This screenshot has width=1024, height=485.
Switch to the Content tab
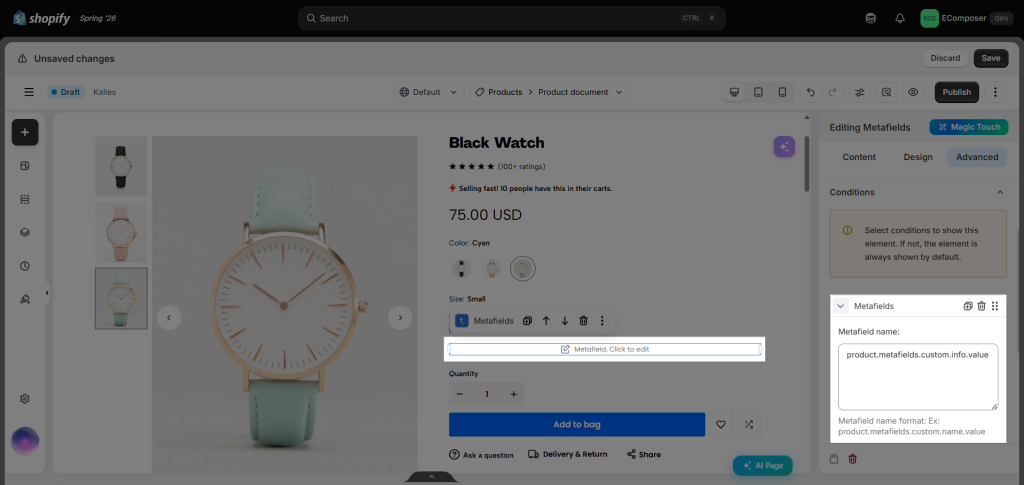859,157
